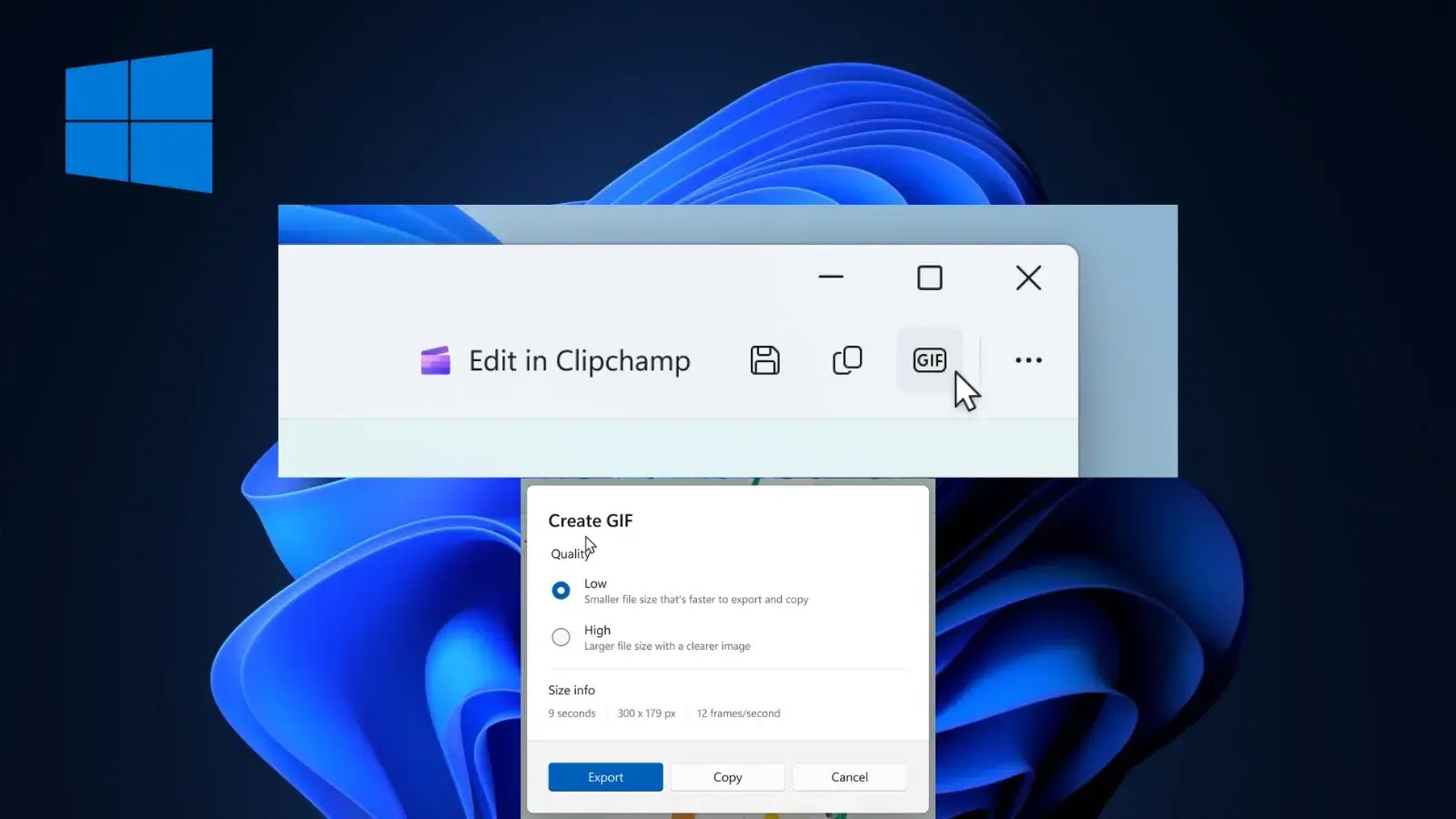This screenshot has height=819, width=1456.
Task: Open Edit in Clipchamp
Action: click(x=579, y=360)
